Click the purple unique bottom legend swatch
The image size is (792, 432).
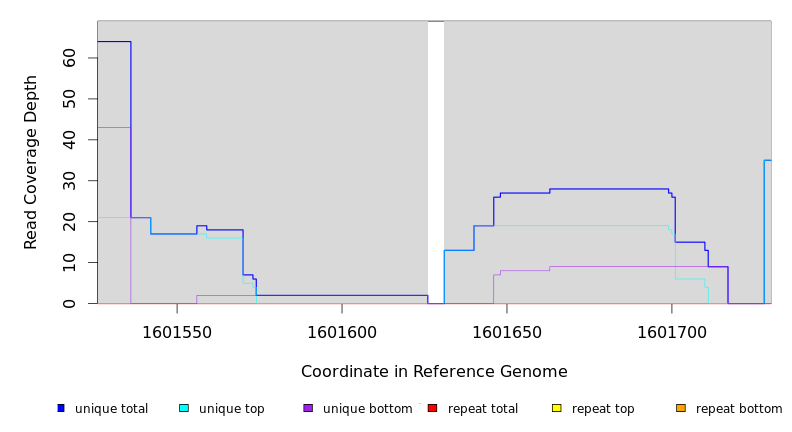tap(308, 408)
